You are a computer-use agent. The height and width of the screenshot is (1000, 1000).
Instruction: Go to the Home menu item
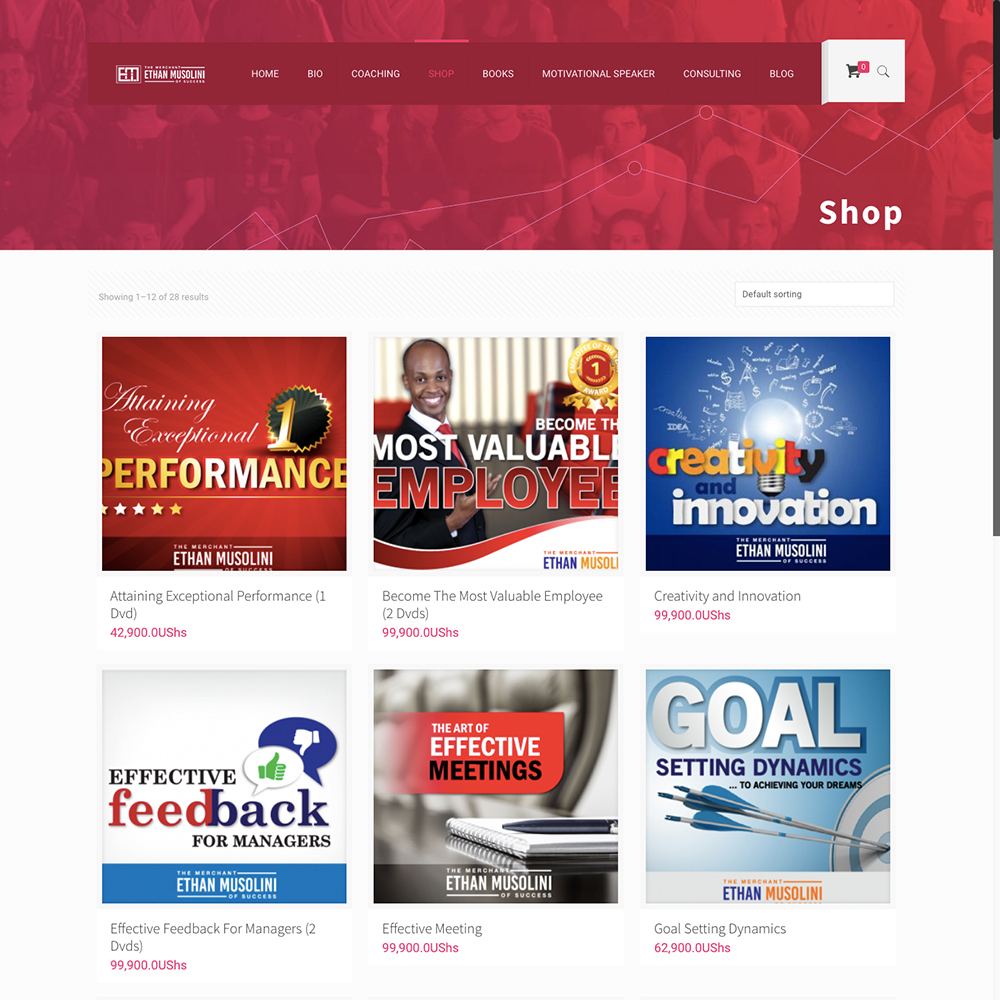[265, 74]
